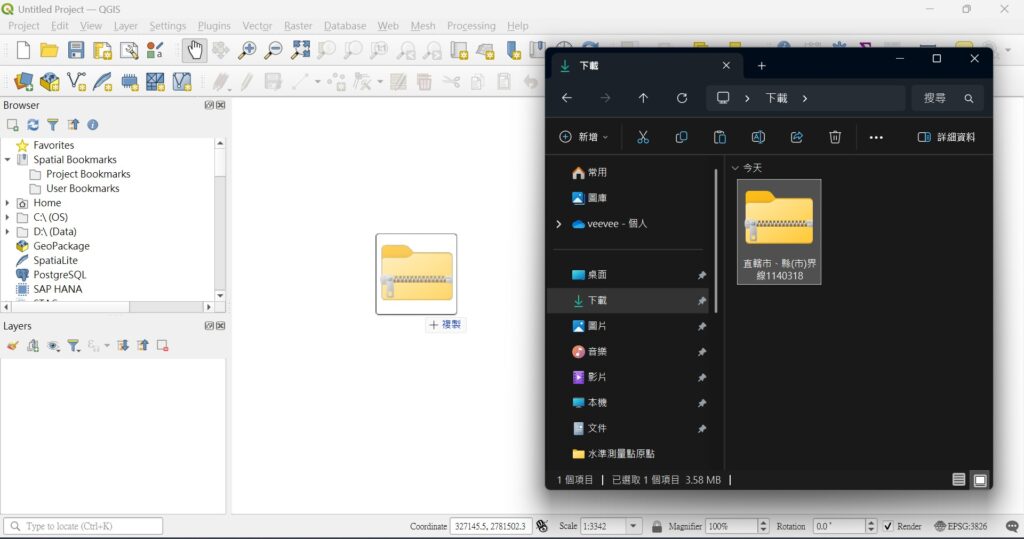1024x539 pixels.
Task: Switch Explorer to details list view
Action: [958, 480]
